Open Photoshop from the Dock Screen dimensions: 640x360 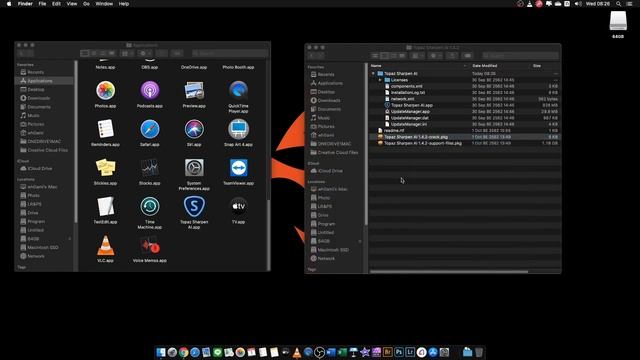click(x=399, y=352)
